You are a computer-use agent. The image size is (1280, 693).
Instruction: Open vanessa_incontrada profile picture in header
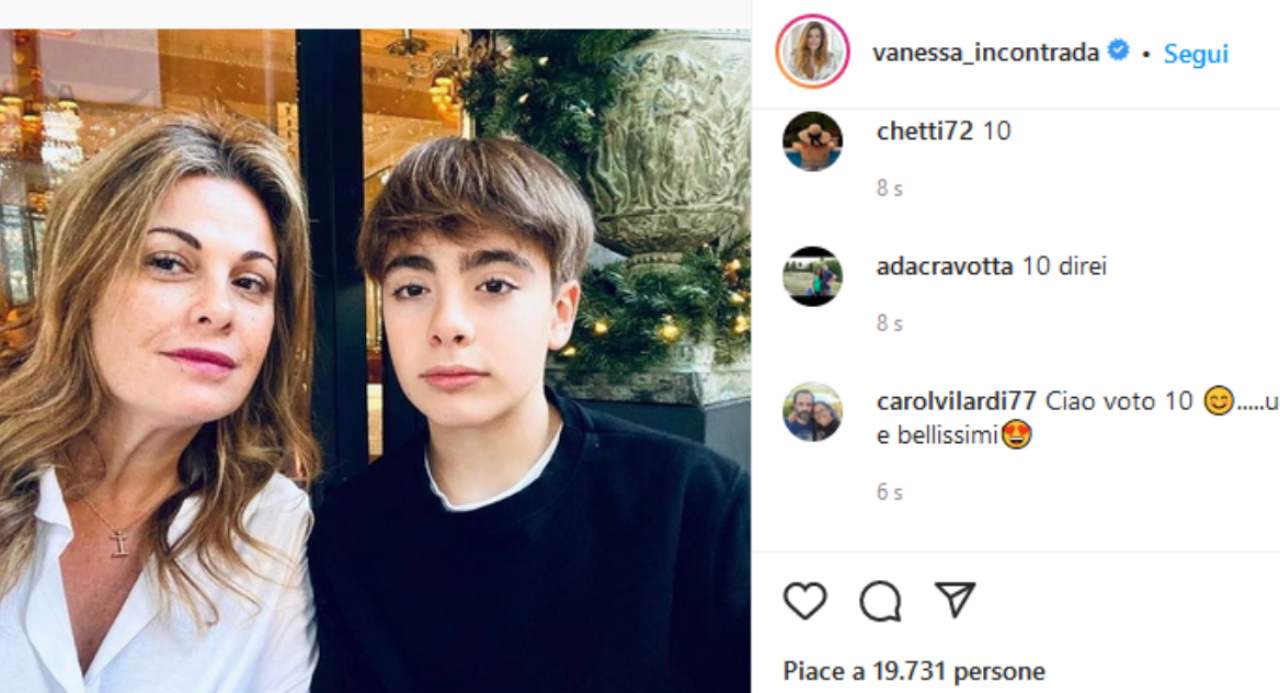point(812,52)
